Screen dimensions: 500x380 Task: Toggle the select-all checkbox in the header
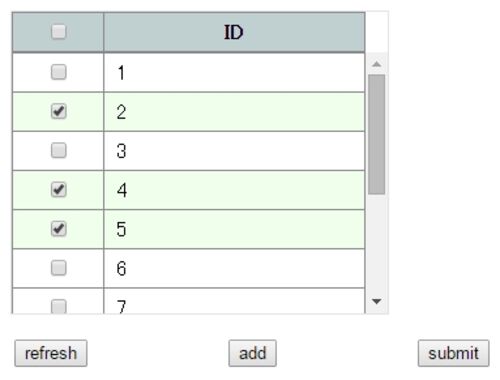[x=59, y=32]
